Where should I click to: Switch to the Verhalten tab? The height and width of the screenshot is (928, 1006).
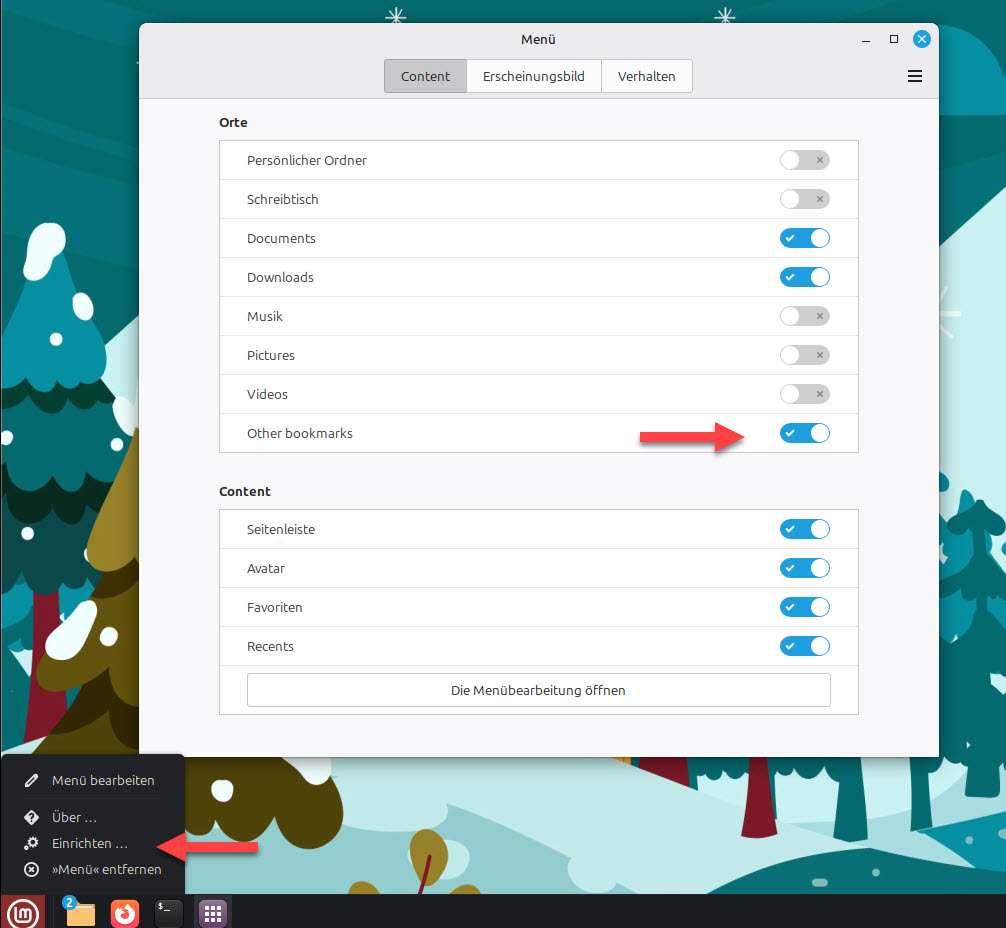tap(646, 76)
